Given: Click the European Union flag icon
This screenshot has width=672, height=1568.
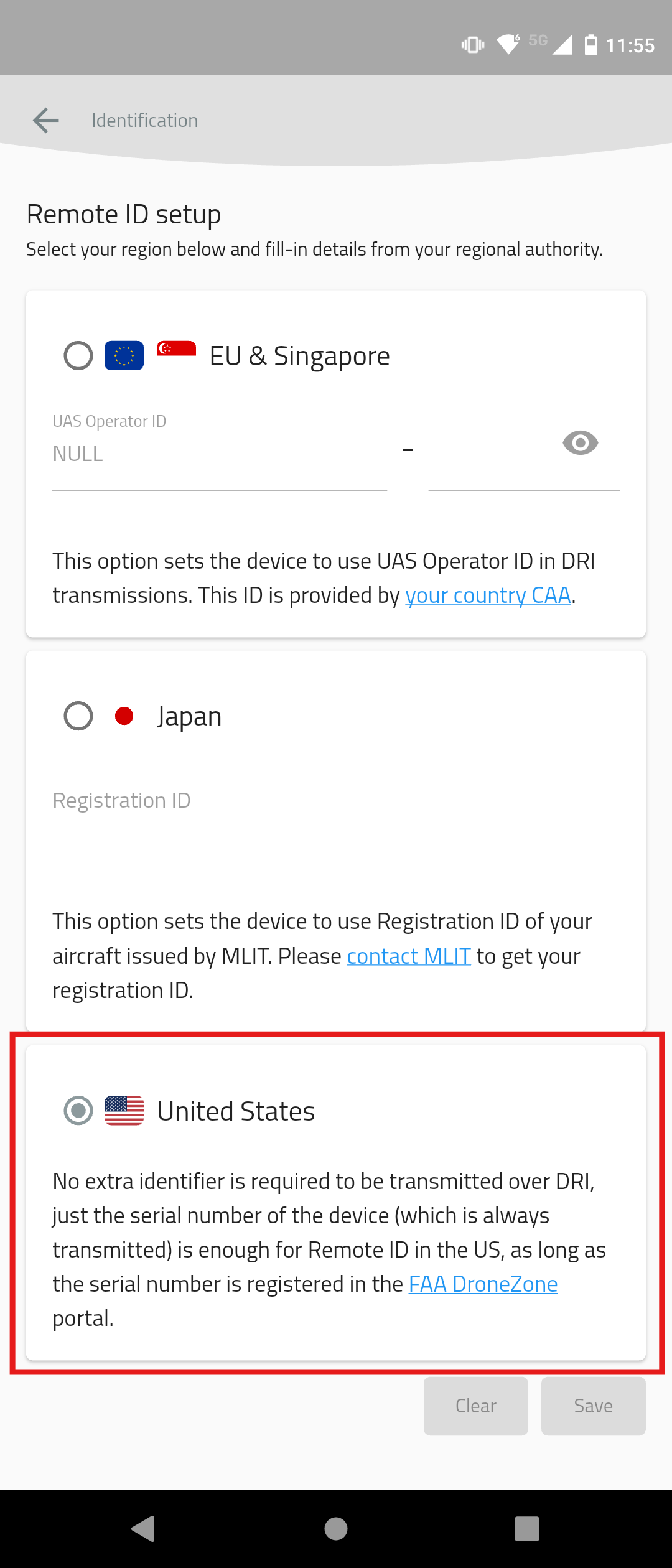Looking at the screenshot, I should click(124, 356).
